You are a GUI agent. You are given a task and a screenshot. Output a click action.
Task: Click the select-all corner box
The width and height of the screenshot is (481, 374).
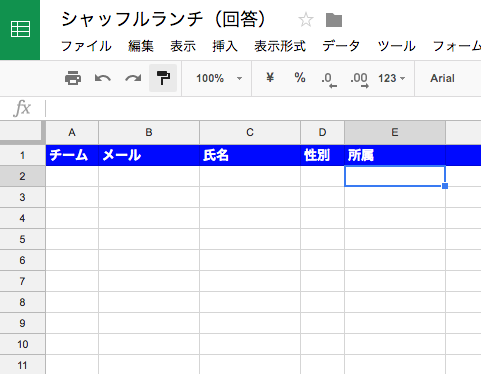[22, 132]
